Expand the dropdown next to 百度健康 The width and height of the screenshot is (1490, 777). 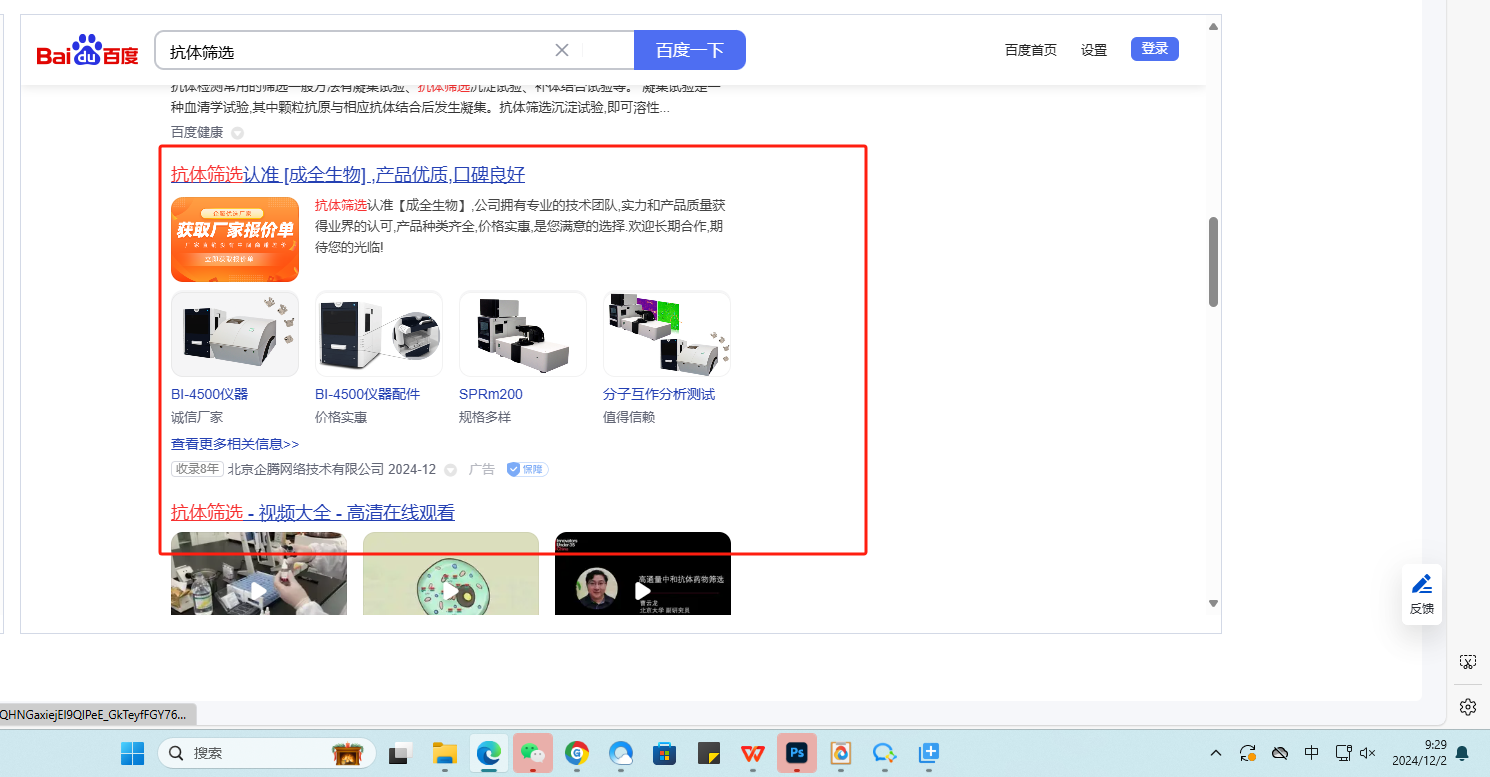[237, 133]
